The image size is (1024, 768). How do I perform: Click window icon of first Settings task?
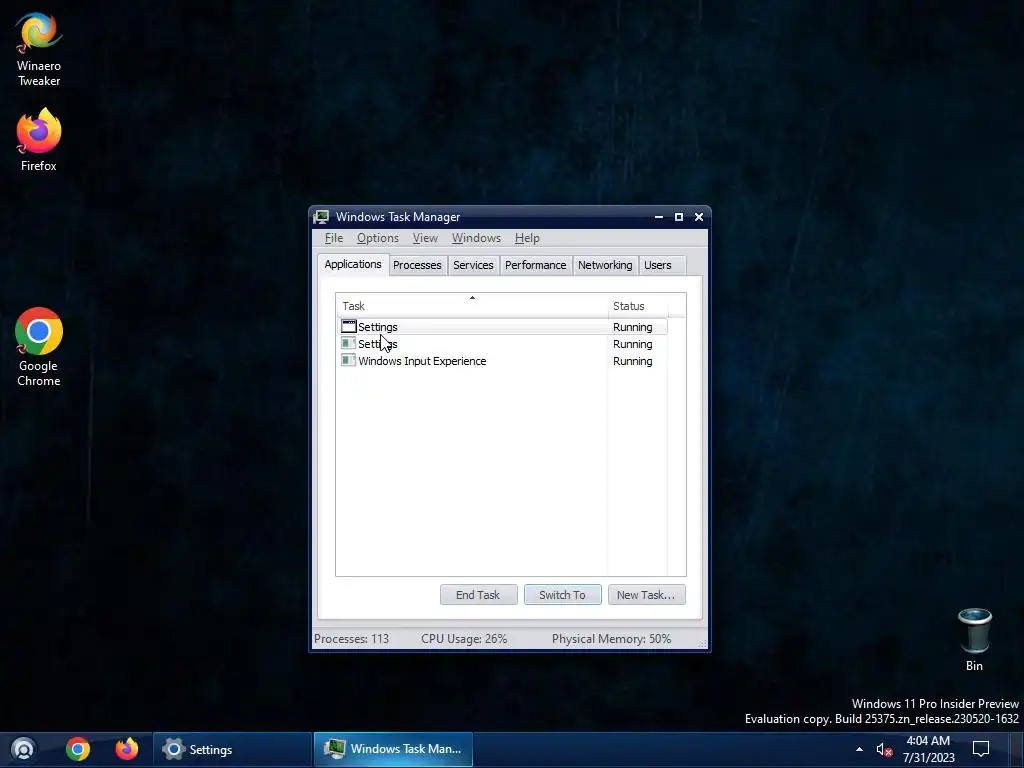click(349, 326)
